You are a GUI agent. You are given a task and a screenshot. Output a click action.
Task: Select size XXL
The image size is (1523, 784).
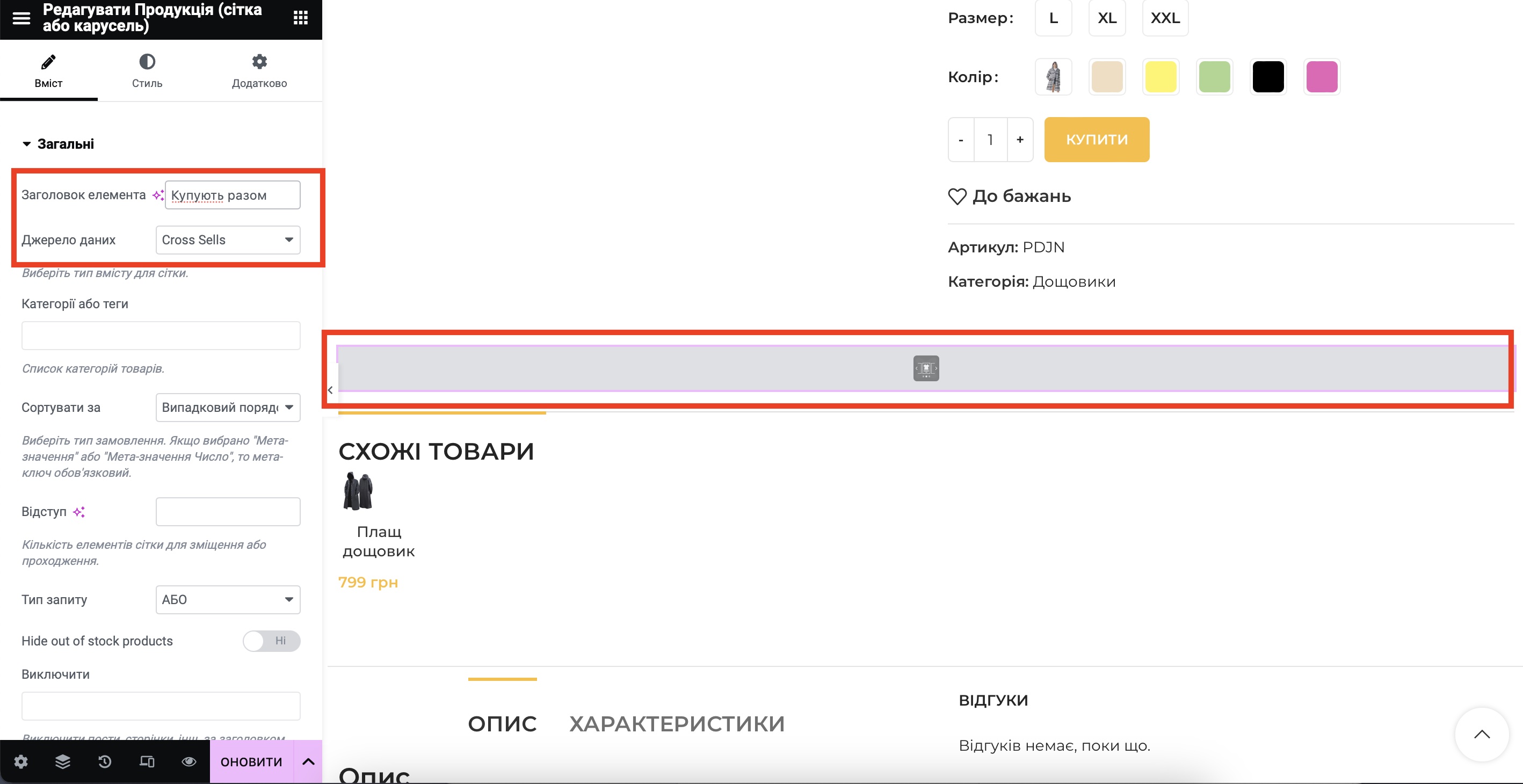tap(1165, 18)
